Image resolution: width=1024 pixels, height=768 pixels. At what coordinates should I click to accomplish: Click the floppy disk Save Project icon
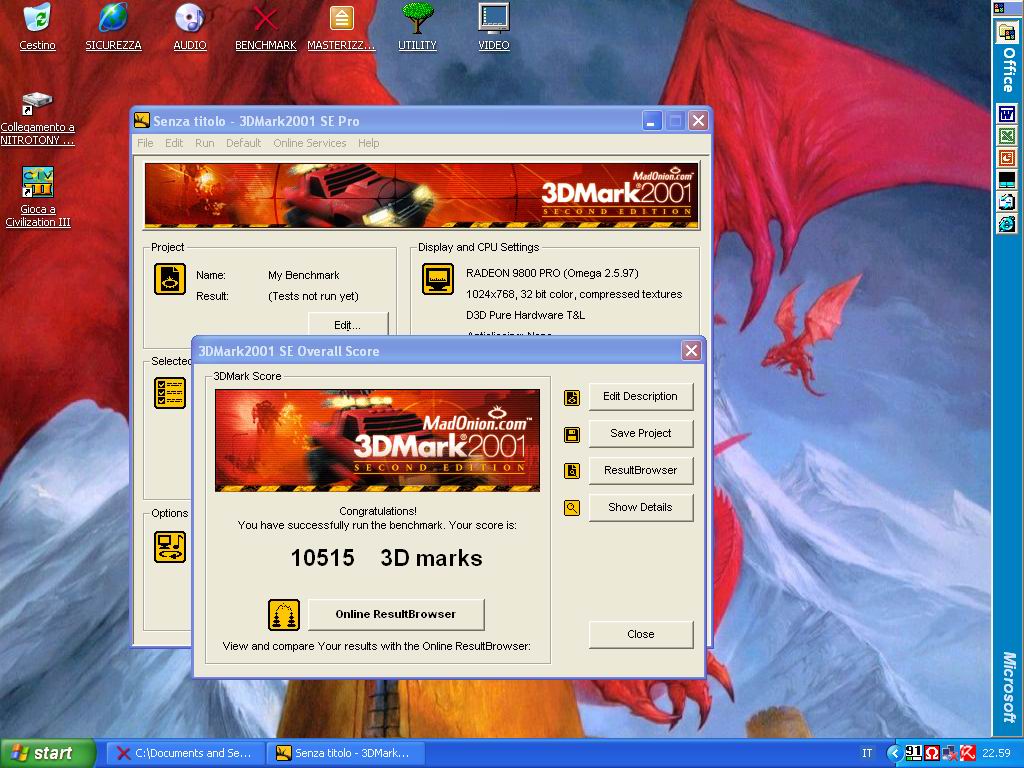571,434
